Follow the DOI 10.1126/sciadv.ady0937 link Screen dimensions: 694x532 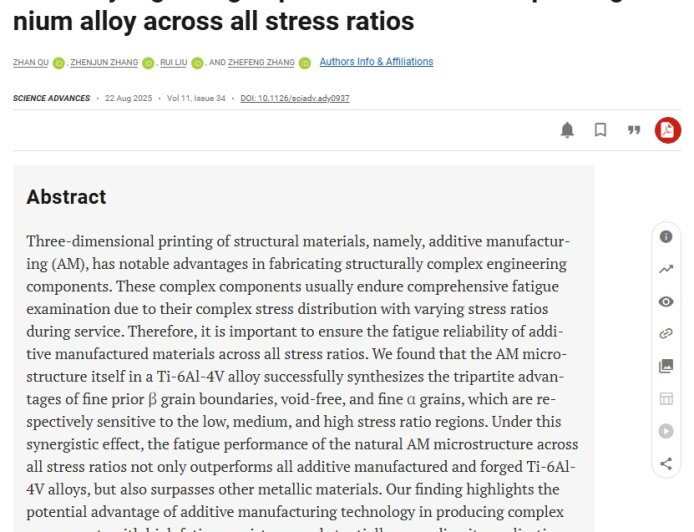pos(295,98)
